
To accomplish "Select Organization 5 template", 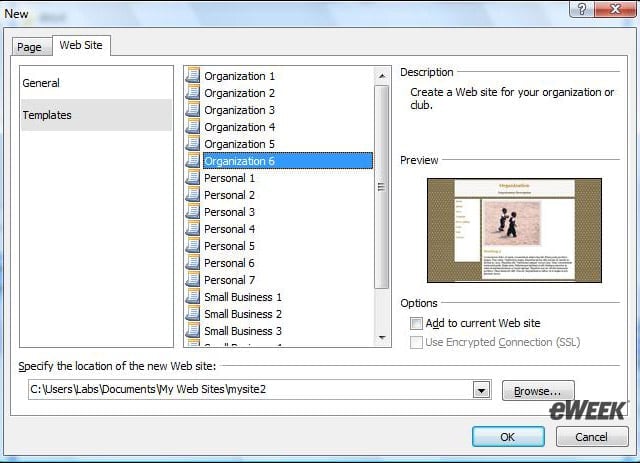I will click(240, 144).
